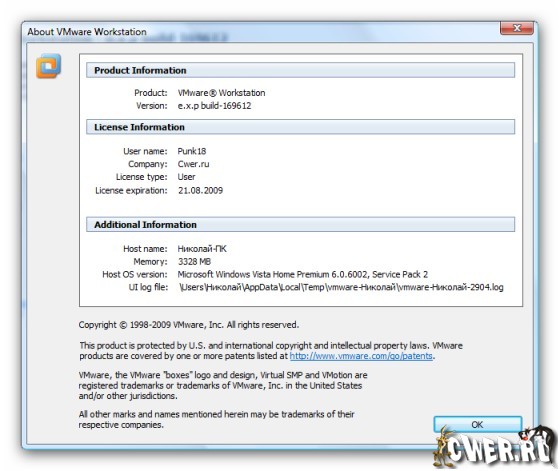Click the Host OS version value
Viewport: 560px width, 471px height.
303,275
